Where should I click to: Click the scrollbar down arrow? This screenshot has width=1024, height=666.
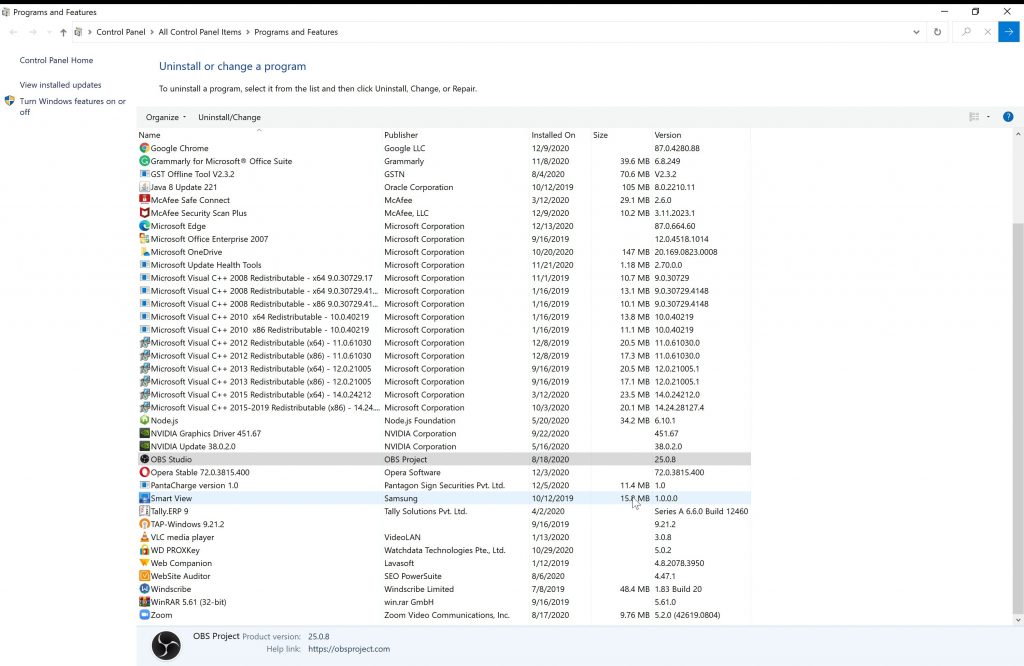point(1017,620)
